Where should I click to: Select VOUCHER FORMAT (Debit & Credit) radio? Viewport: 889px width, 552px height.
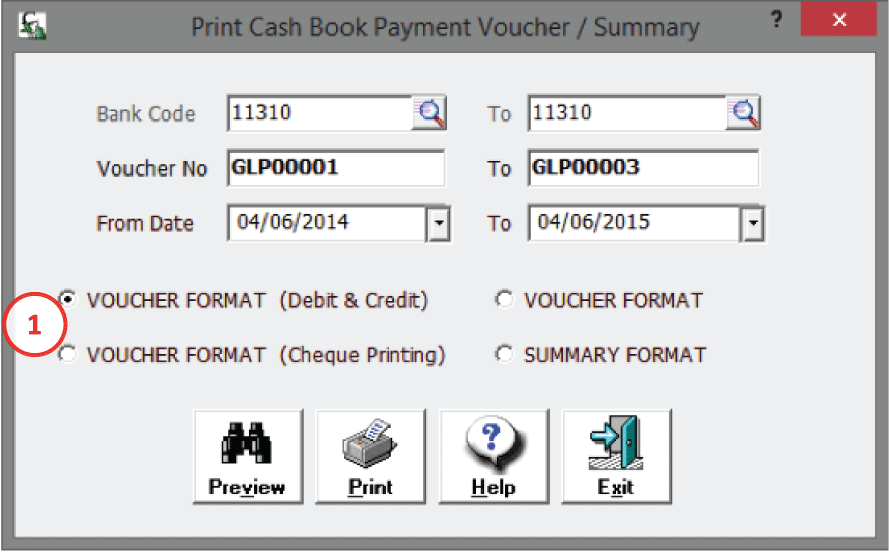68,298
